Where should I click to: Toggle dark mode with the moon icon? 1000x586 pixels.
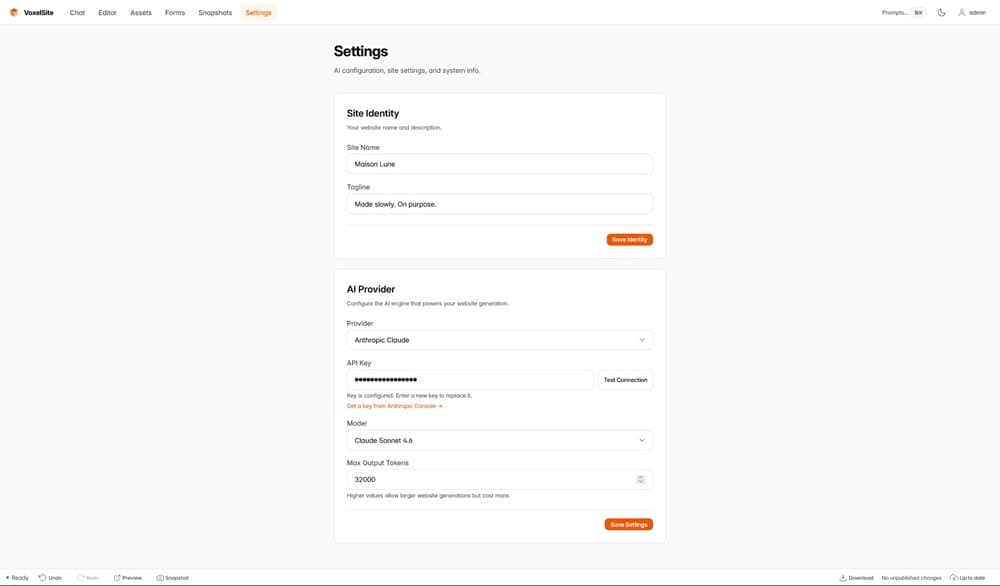click(x=941, y=13)
